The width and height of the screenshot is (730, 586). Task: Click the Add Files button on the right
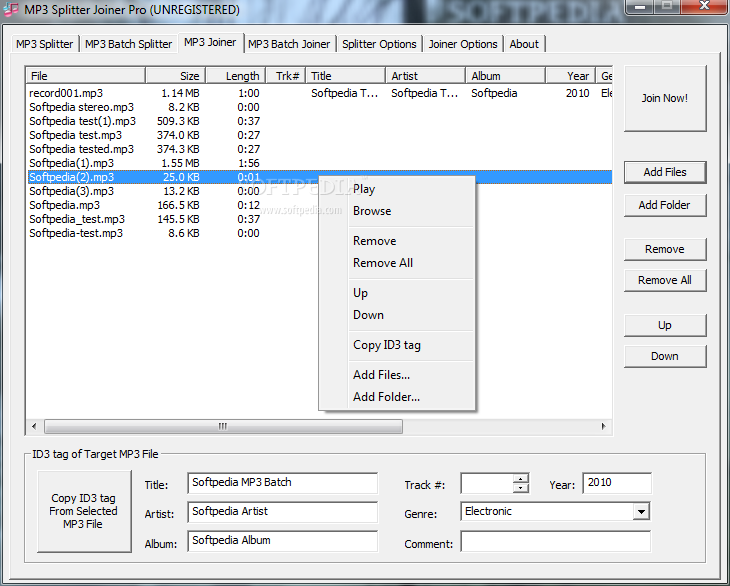[665, 172]
